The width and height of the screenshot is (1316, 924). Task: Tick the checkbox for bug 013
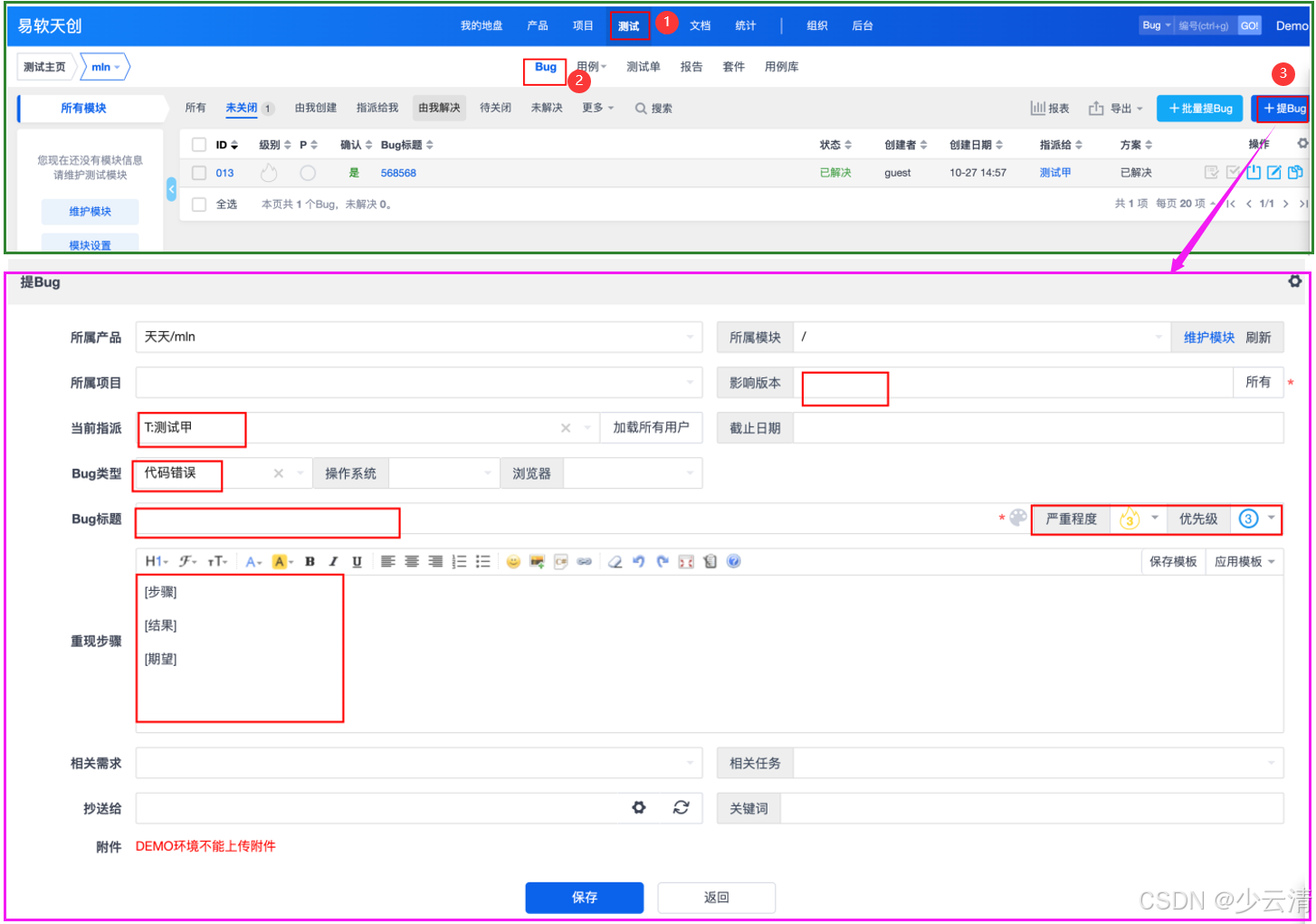coord(199,173)
